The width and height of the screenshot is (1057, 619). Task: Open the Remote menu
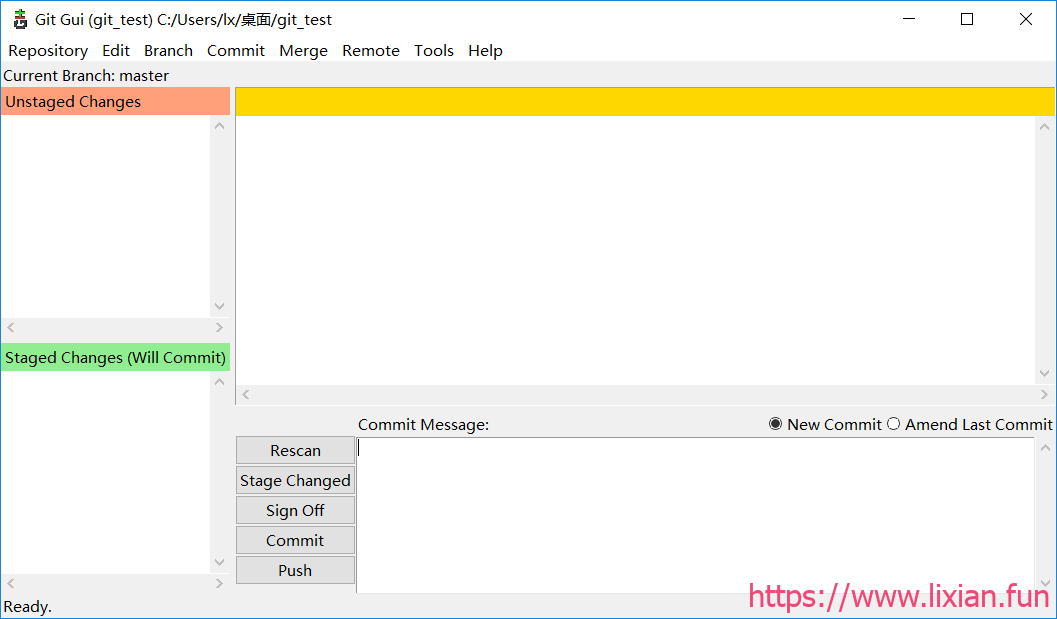point(371,51)
